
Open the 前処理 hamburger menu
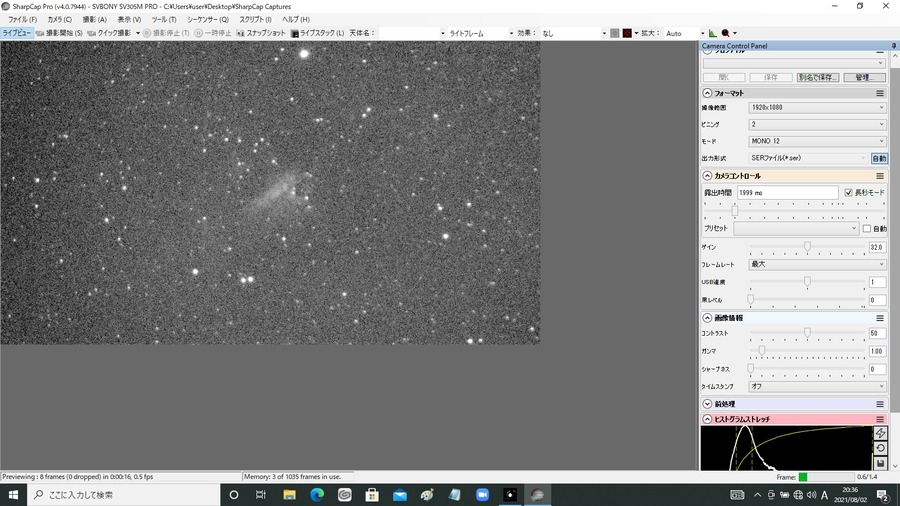[880, 404]
